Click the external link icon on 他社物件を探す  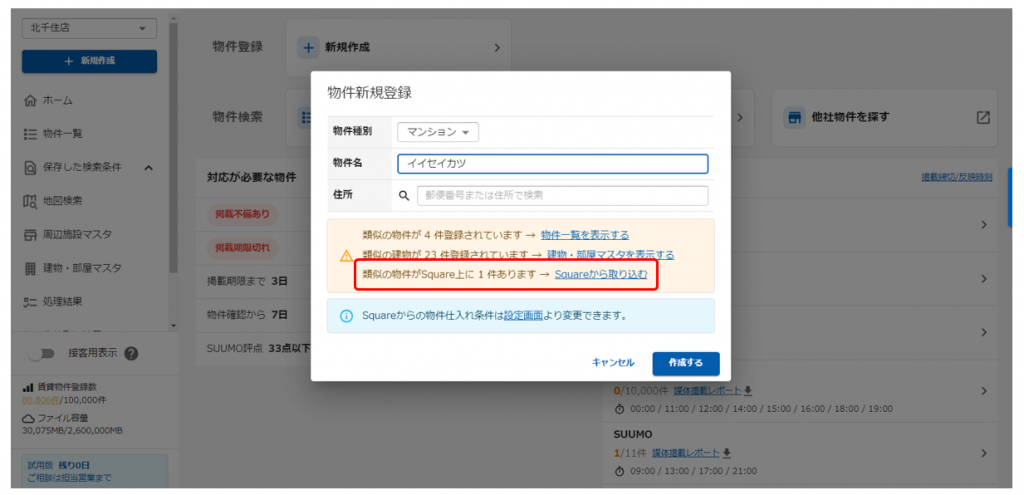(983, 118)
